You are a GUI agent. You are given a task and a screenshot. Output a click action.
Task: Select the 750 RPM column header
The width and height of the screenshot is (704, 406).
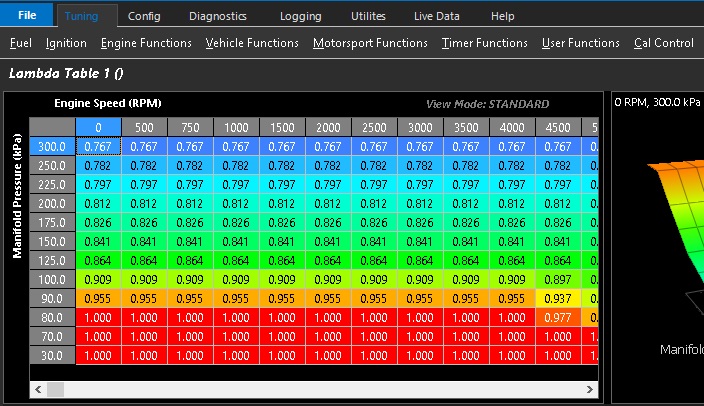pos(190,128)
